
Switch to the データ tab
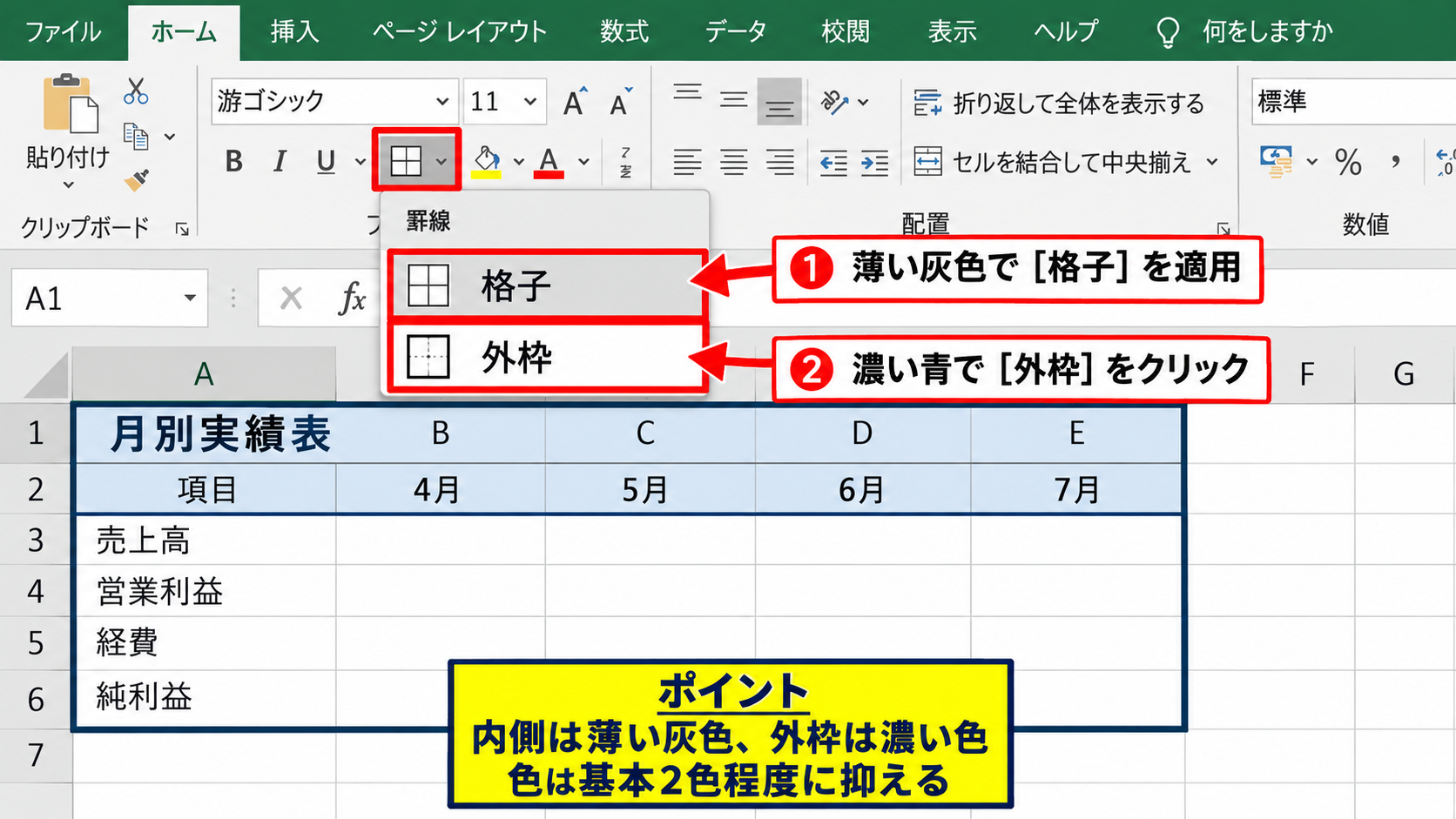(x=736, y=32)
